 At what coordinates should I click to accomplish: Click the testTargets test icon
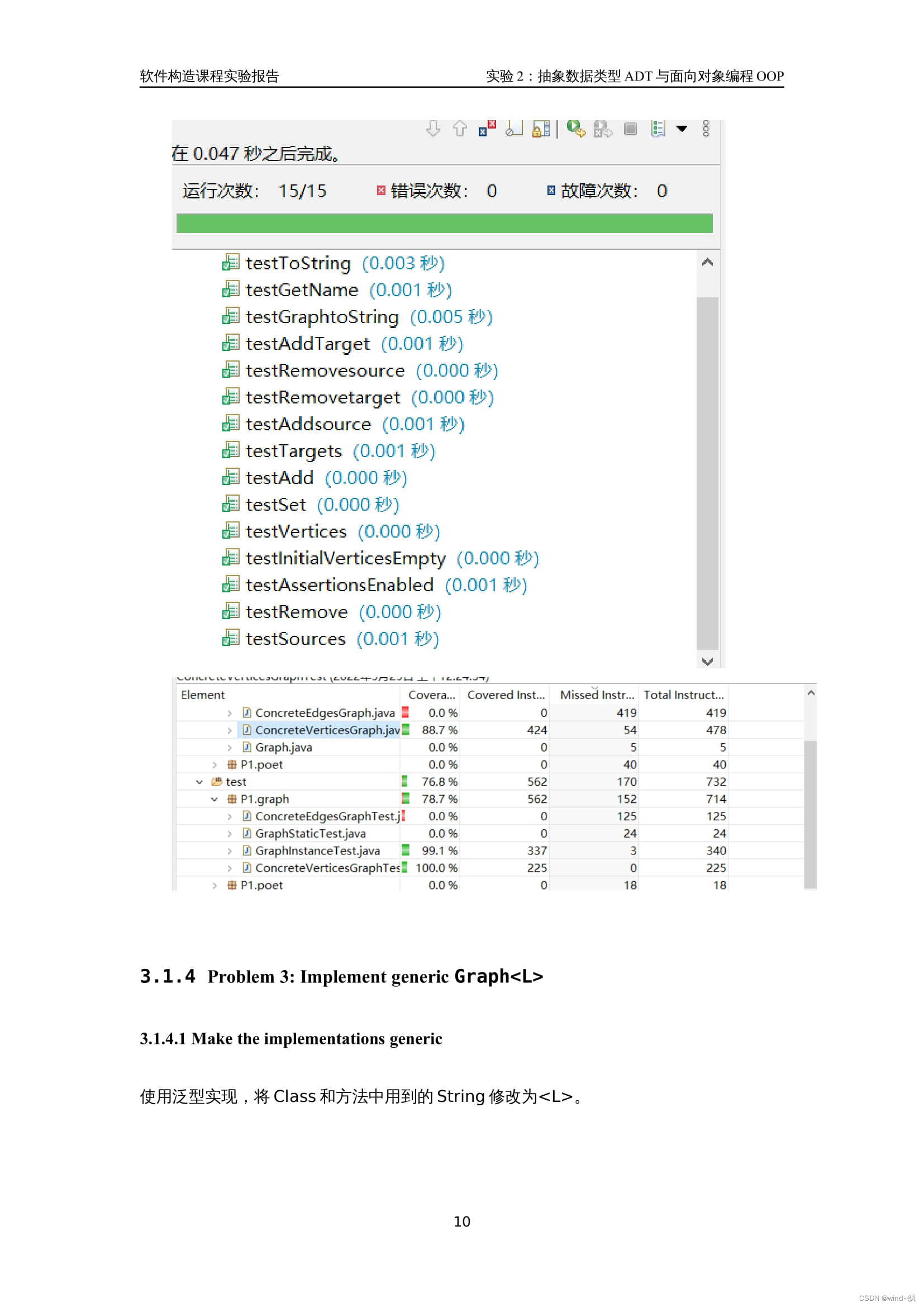pos(230,450)
